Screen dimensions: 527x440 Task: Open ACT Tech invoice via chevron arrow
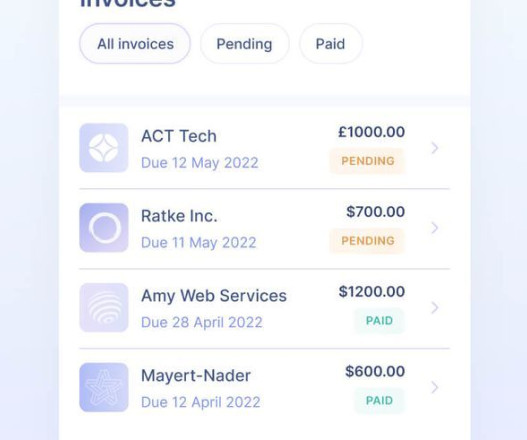435,148
